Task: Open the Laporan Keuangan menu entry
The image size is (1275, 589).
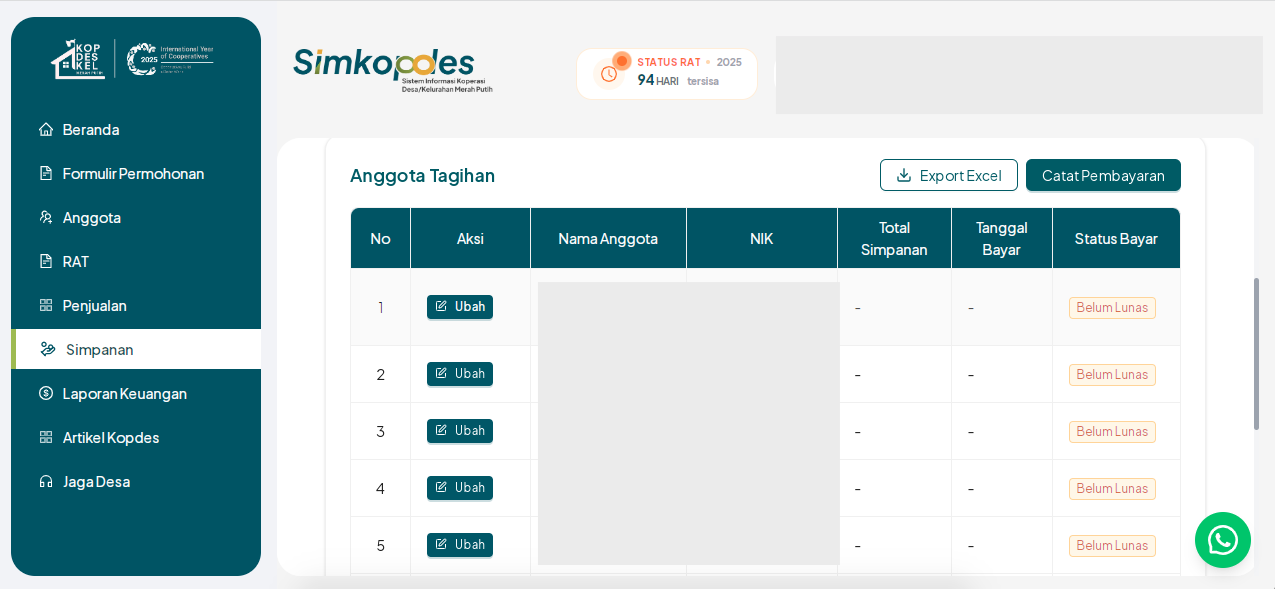Action: [x=123, y=393]
